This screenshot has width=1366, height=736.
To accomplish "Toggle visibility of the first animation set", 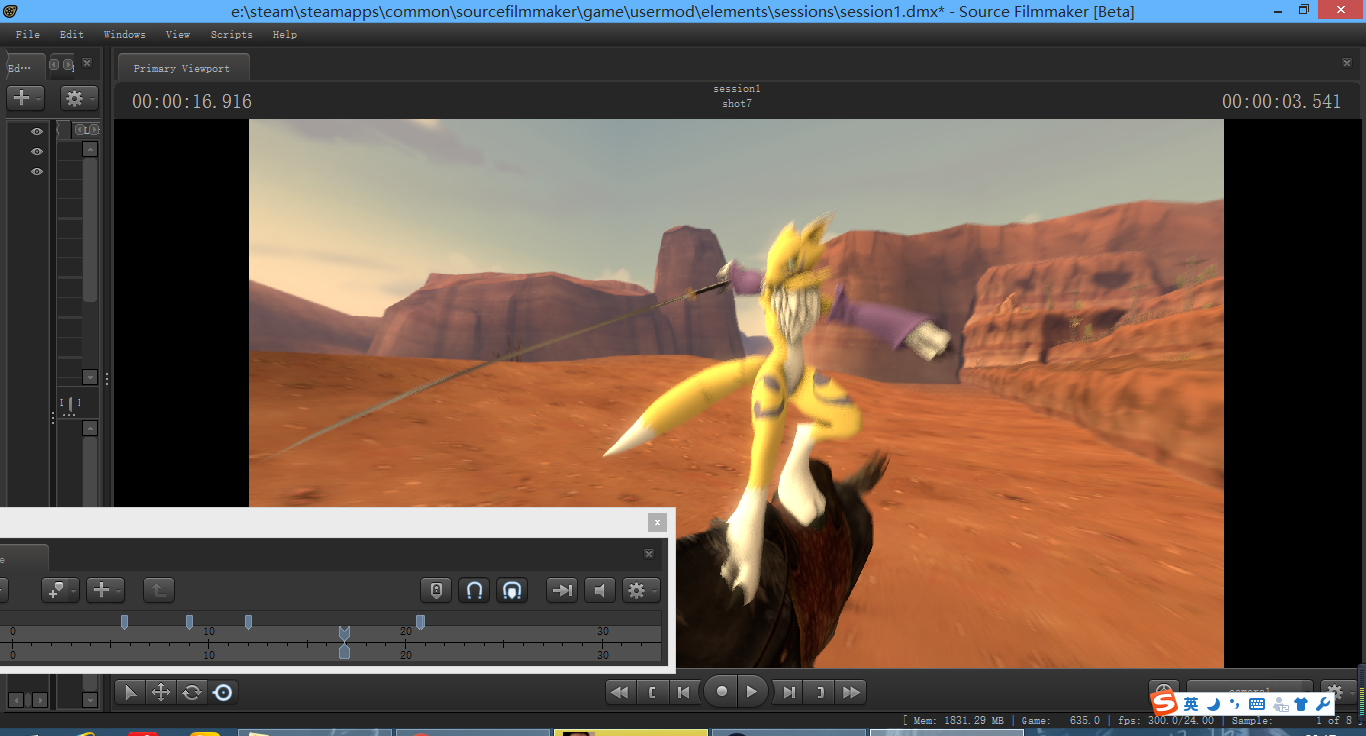I will (37, 132).
